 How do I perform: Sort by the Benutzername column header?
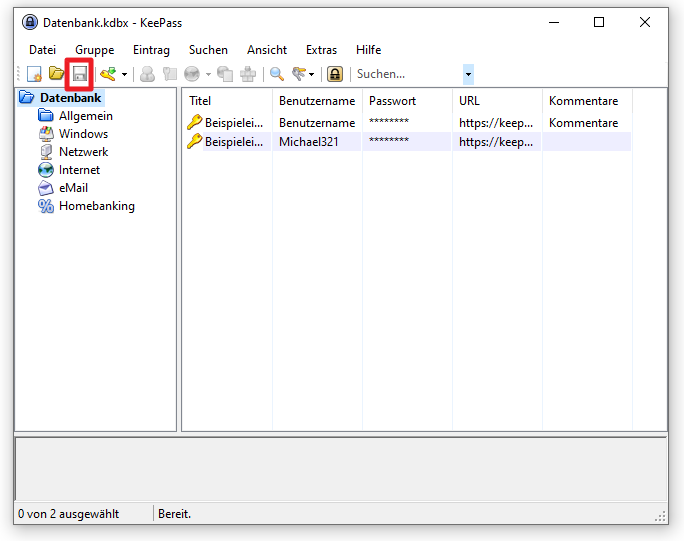317,101
